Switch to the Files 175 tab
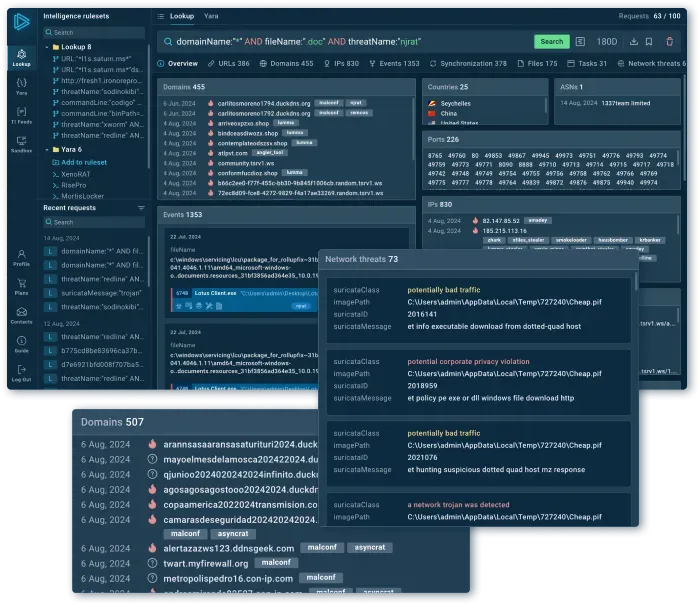Viewport: 700px width, 605px height. pos(538,63)
